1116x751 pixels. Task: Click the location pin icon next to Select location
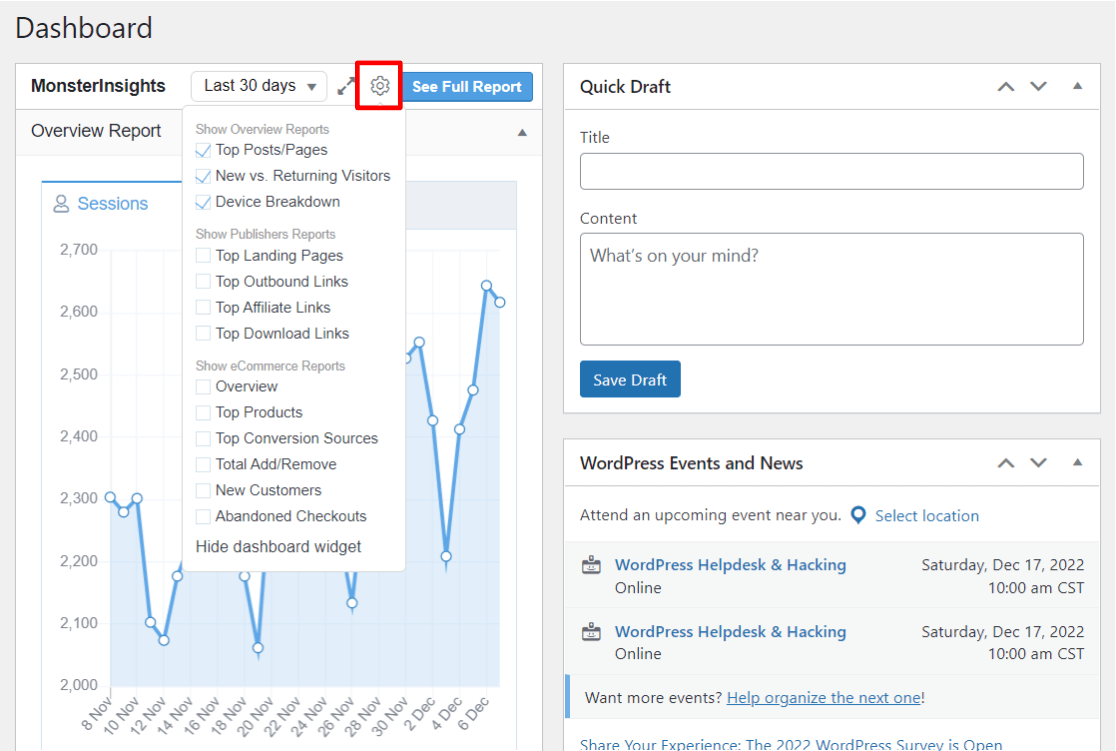858,515
